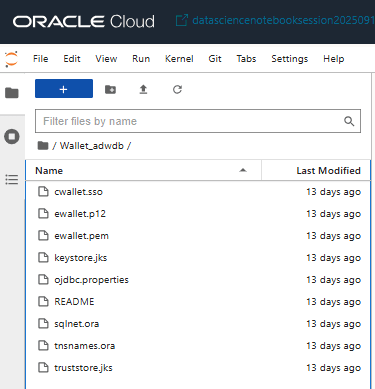Select the ojdbc.properties file name
Viewport: 375px width, 389px height.
click(x=91, y=280)
